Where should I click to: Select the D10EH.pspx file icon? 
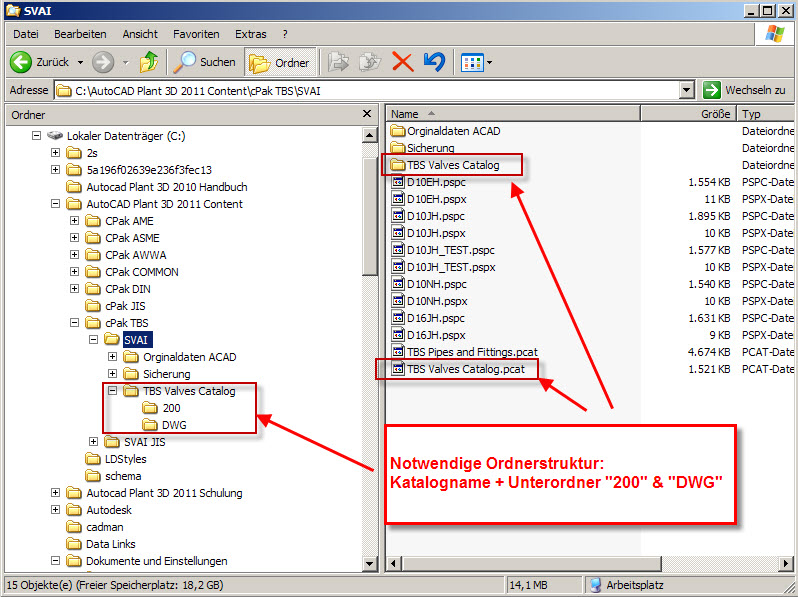click(x=397, y=199)
